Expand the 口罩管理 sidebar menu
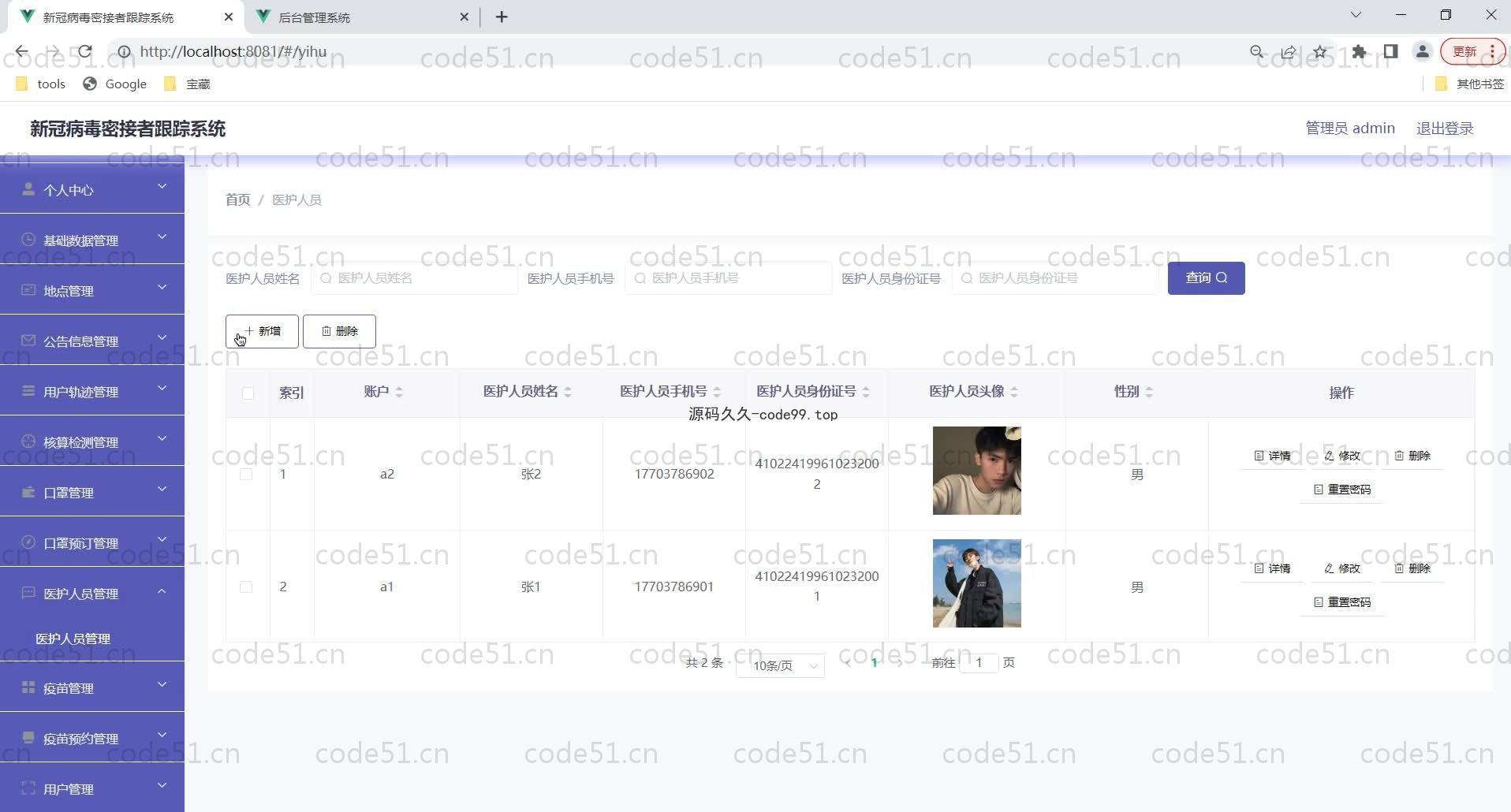The height and width of the screenshot is (812, 1511). tap(92, 492)
